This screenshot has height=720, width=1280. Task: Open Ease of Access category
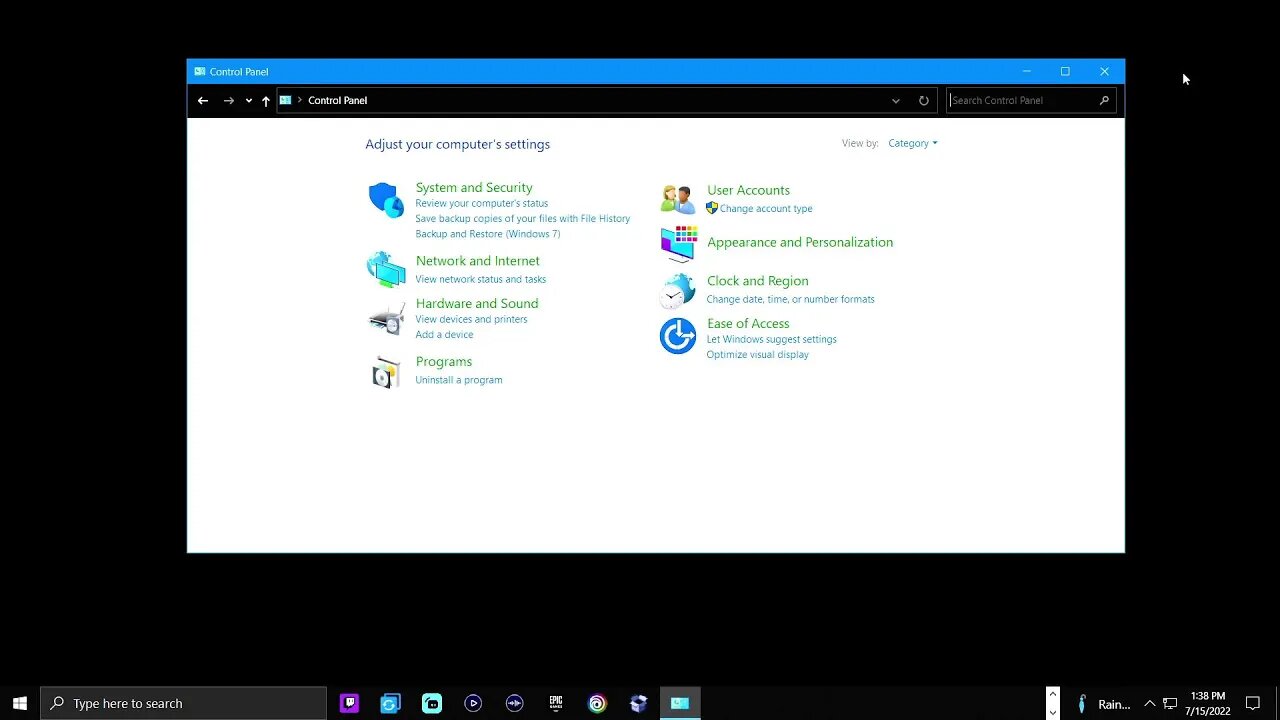tap(748, 323)
